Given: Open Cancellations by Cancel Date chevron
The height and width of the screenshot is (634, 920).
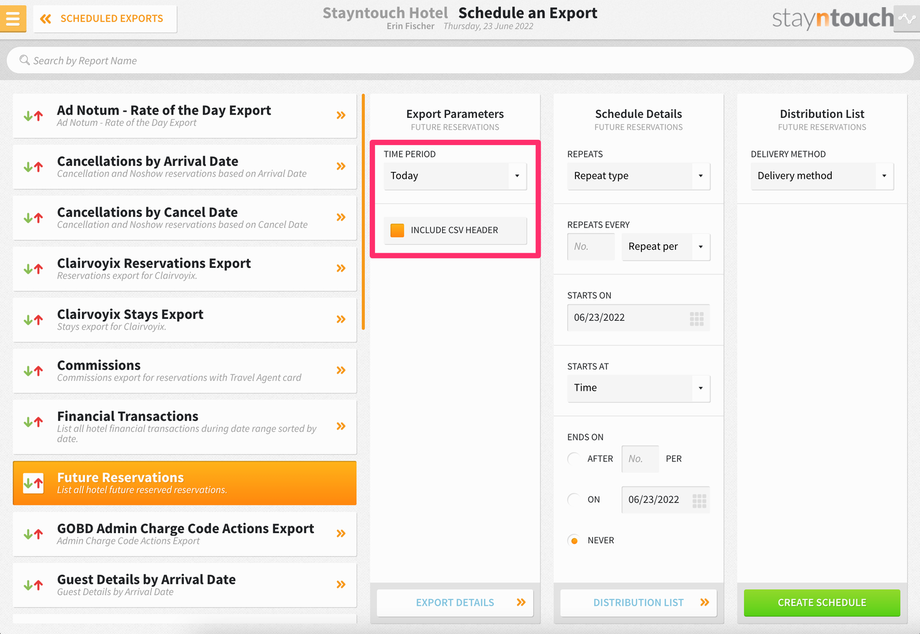Looking at the screenshot, I should coord(341,218).
